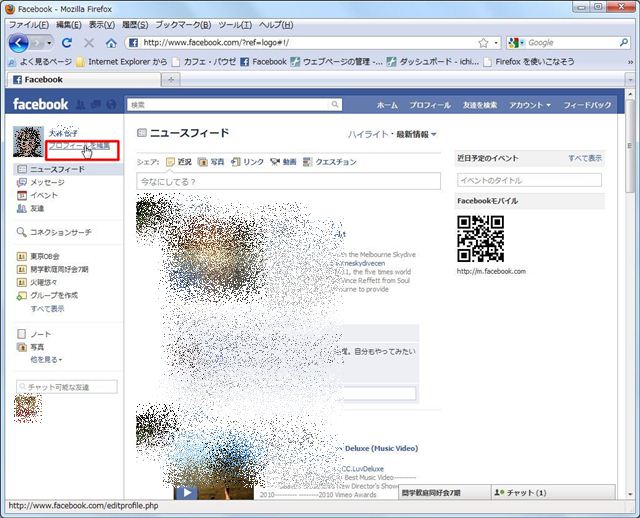Share a クエスチョン question
Viewport: 640px width, 518px height.
point(329,162)
